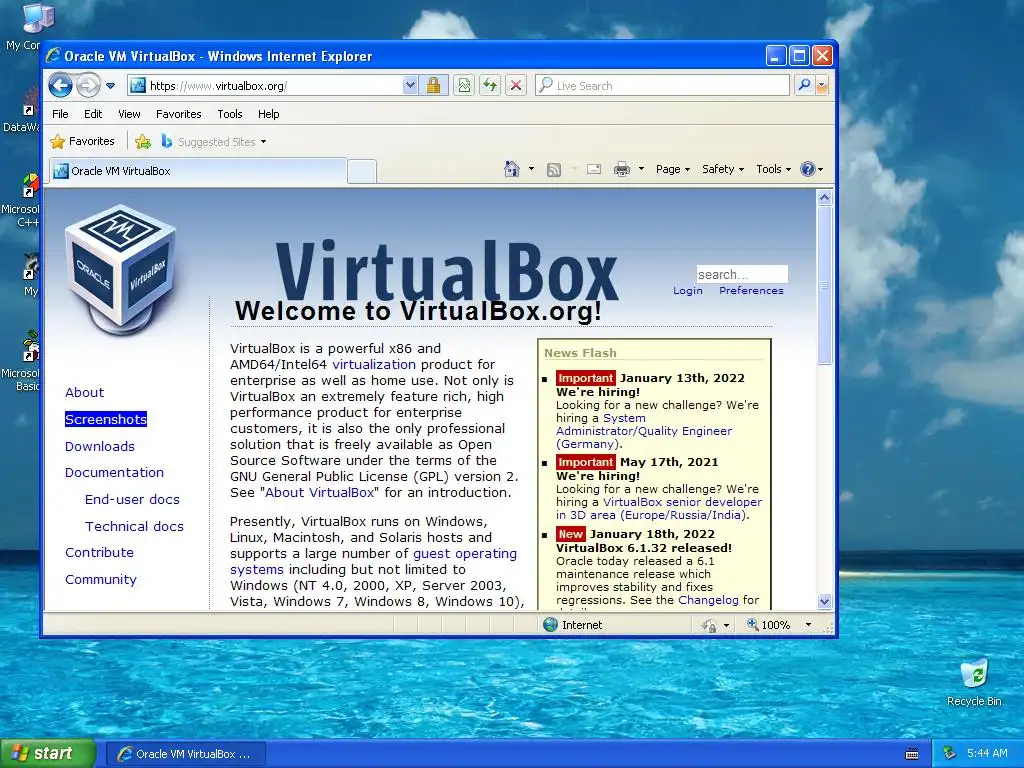The width and height of the screenshot is (1024, 768).
Task: Open the Favorites menu in menu bar
Action: click(x=178, y=114)
